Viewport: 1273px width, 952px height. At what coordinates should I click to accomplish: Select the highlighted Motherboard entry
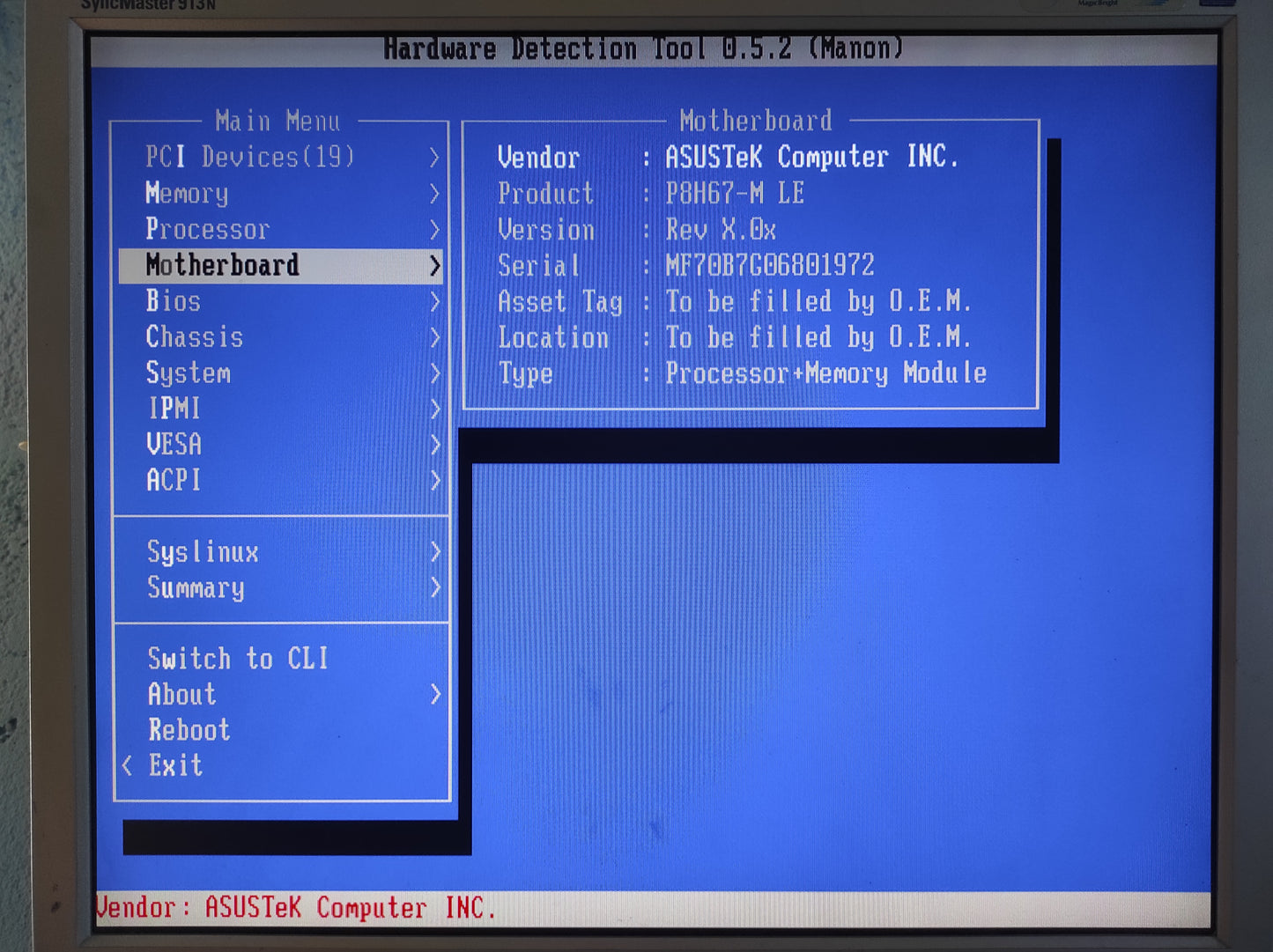click(x=223, y=265)
